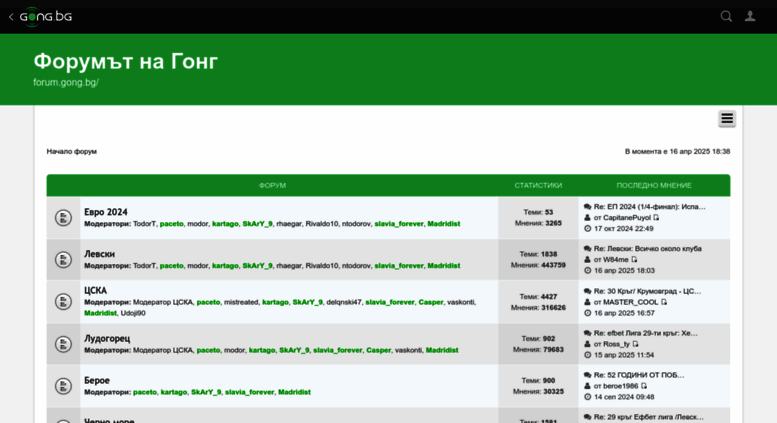The height and width of the screenshot is (423, 777).
Task: Click the ФОРУМ column header
Action: click(272, 185)
